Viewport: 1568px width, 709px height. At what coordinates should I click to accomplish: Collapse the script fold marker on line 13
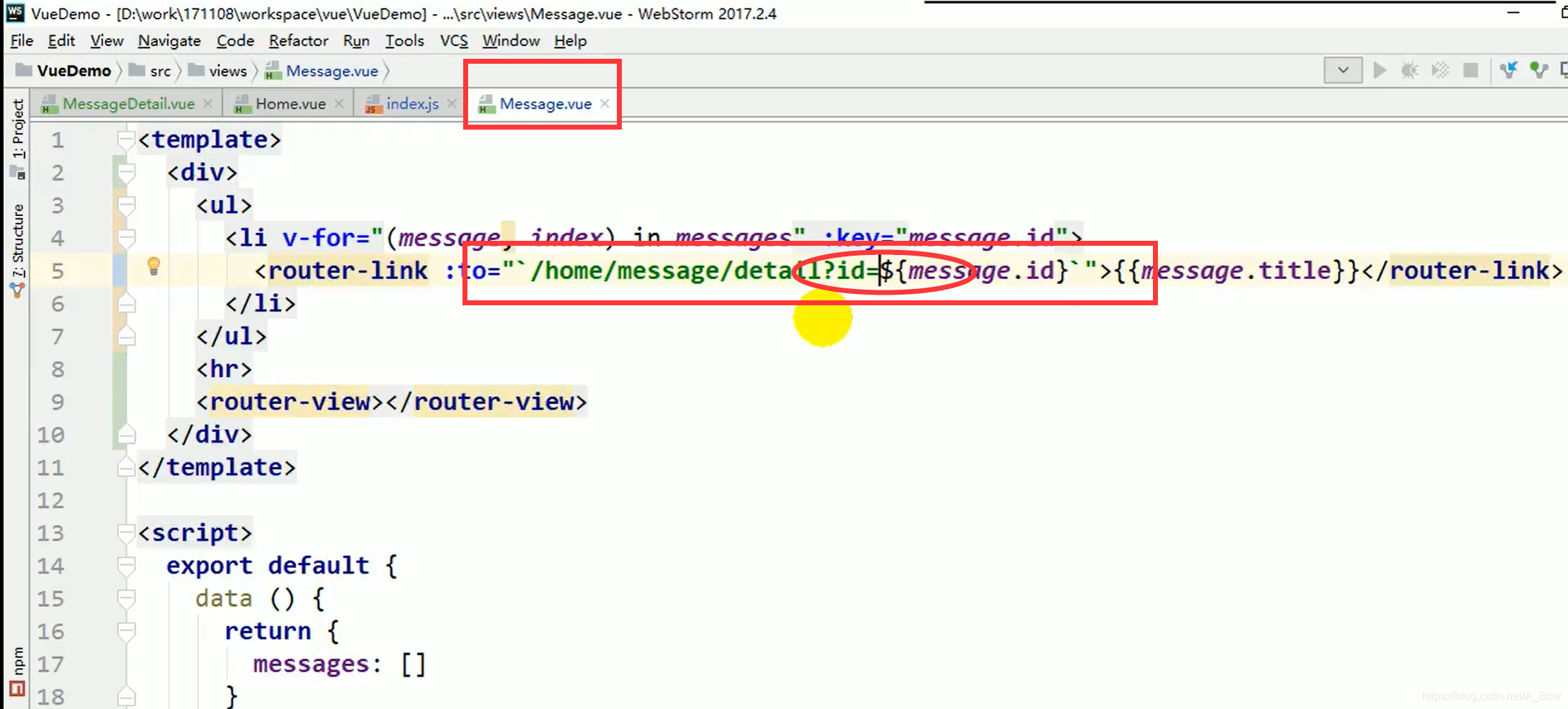coord(126,533)
